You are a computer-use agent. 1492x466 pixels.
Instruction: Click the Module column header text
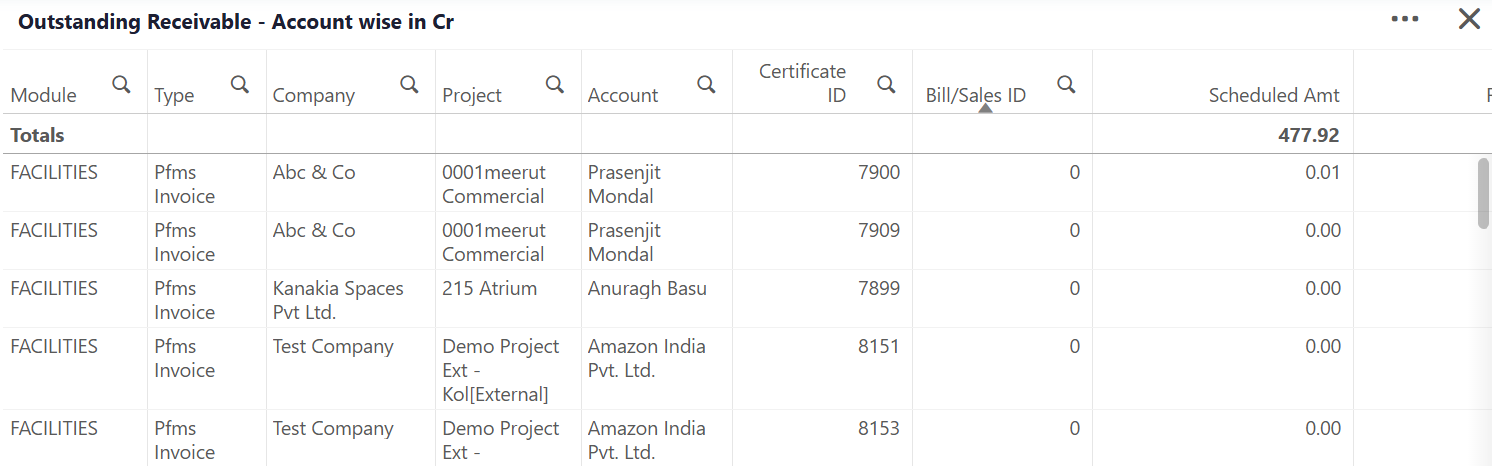pos(44,95)
